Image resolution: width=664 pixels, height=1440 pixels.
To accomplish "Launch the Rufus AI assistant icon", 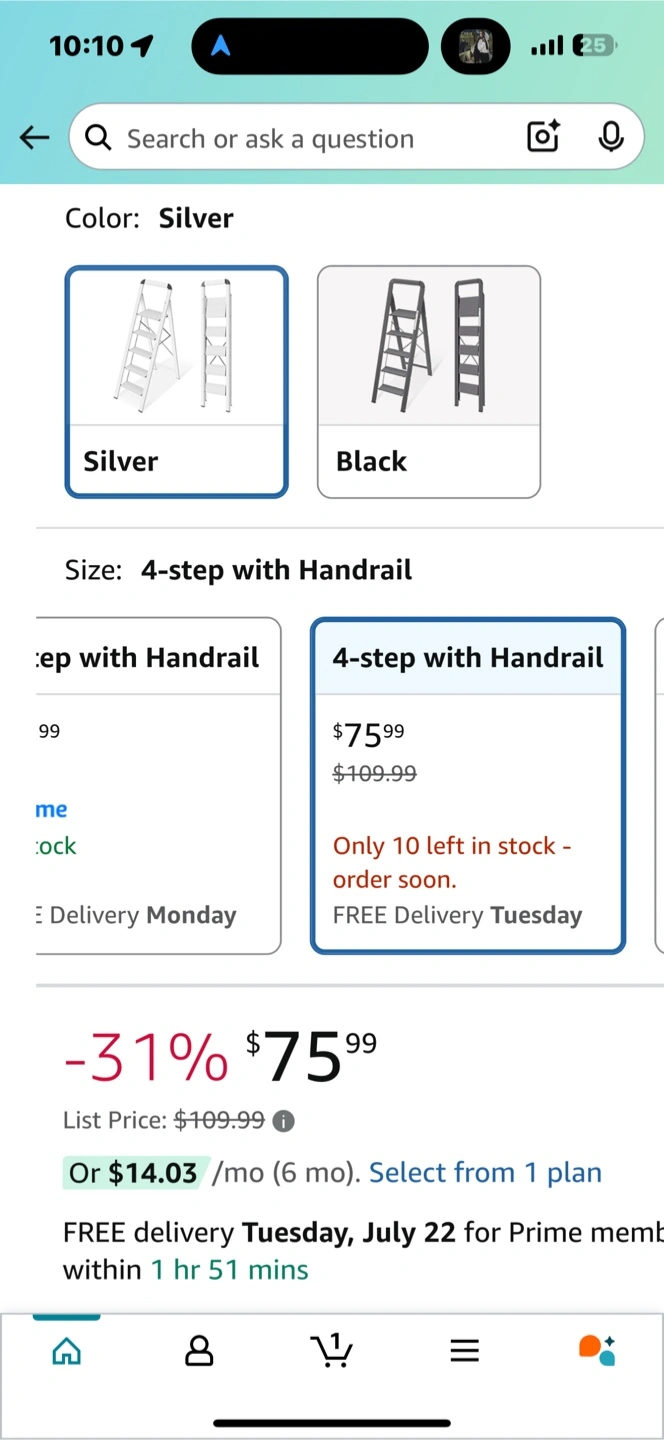I will [597, 1350].
